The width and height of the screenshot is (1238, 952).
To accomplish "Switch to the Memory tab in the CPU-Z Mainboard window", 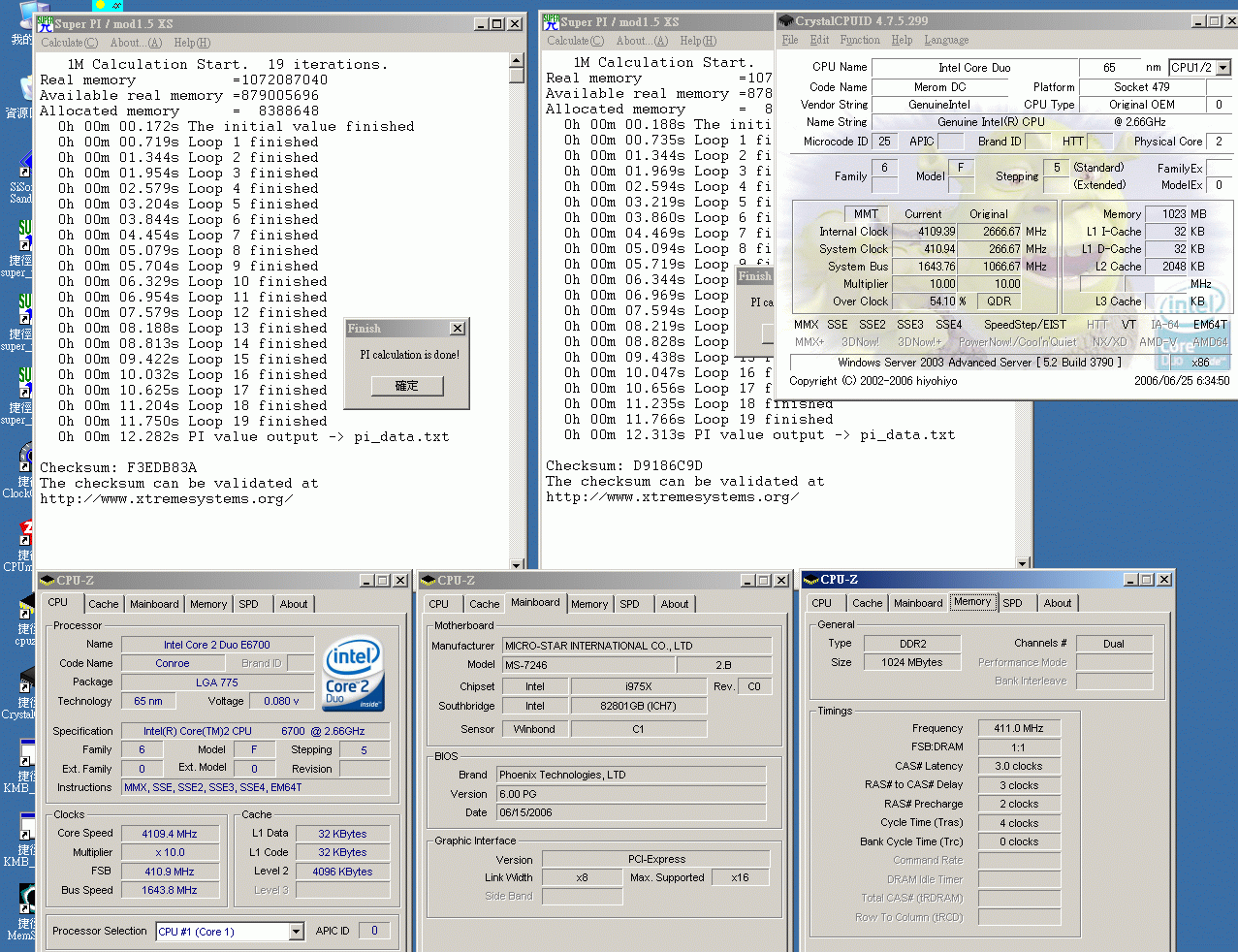I will click(589, 604).
